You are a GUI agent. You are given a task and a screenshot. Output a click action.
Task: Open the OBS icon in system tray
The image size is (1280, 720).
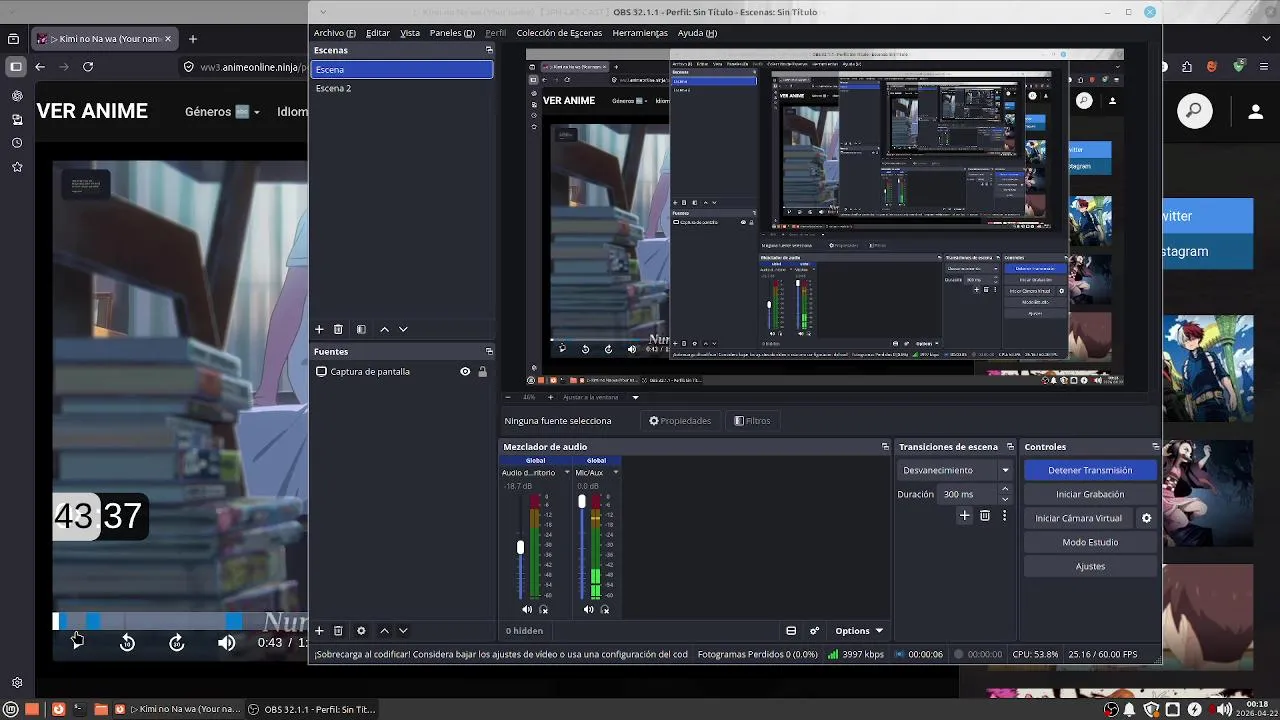(x=1111, y=710)
